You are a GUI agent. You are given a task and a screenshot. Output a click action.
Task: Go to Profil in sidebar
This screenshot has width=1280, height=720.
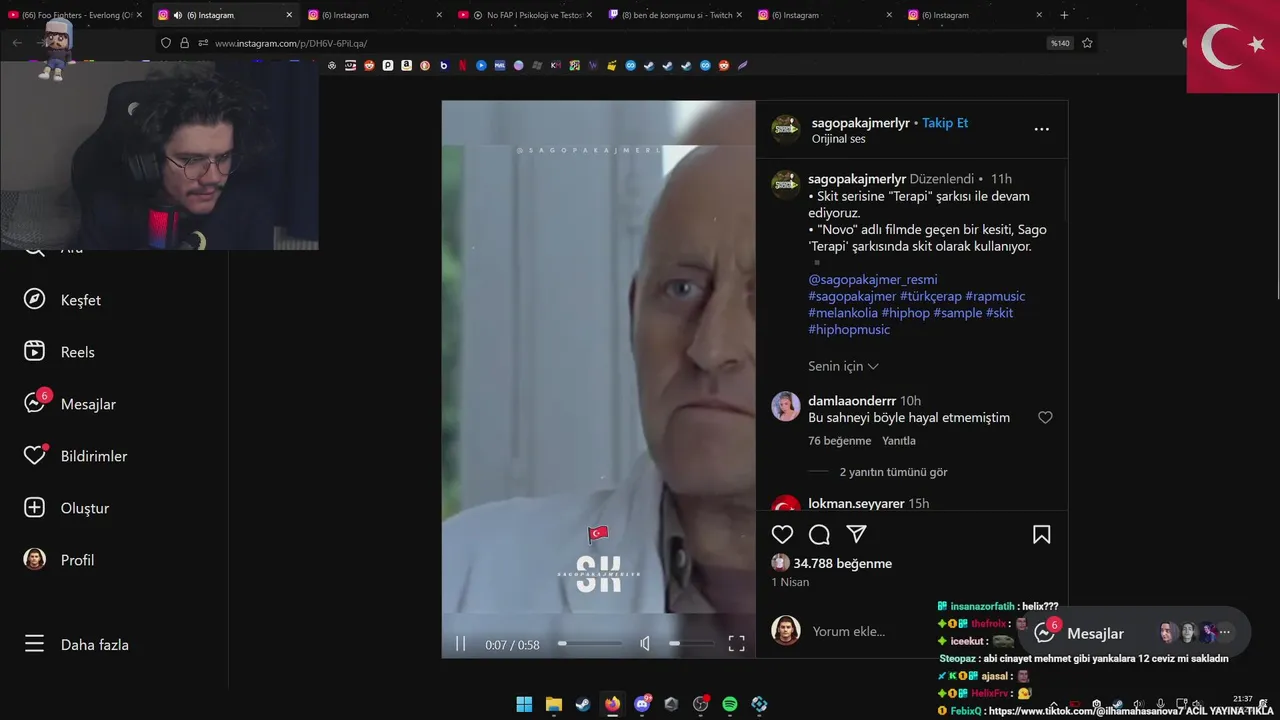(x=60, y=560)
